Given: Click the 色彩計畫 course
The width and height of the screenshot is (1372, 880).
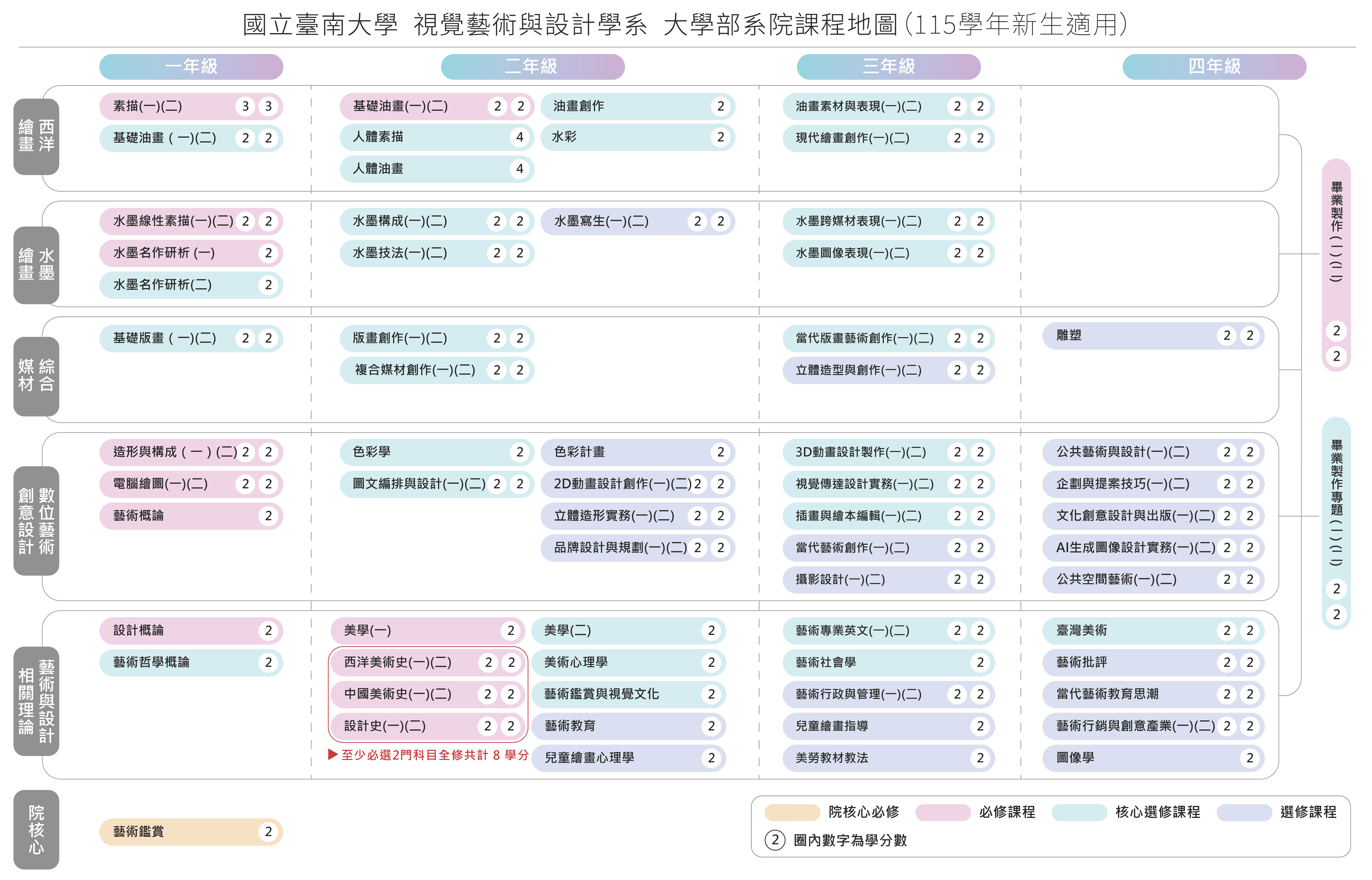Looking at the screenshot, I should [638, 453].
